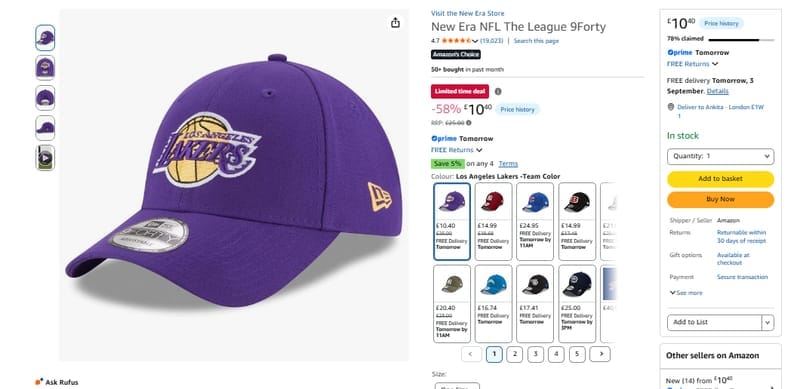Click the Add to basket button
Viewport: 800px width, 389px height.
click(720, 179)
